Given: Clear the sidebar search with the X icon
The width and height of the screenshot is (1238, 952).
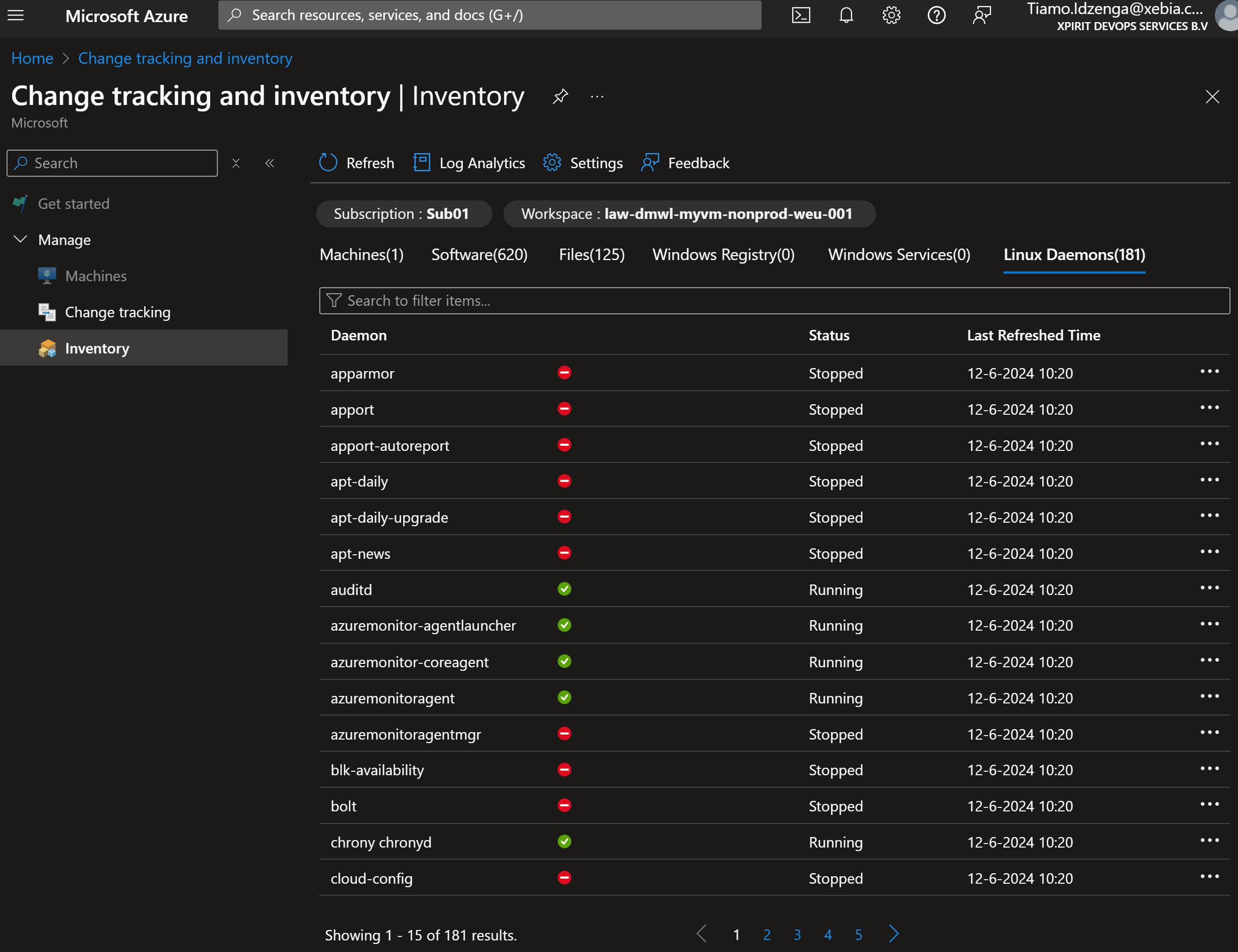Looking at the screenshot, I should pos(235,163).
